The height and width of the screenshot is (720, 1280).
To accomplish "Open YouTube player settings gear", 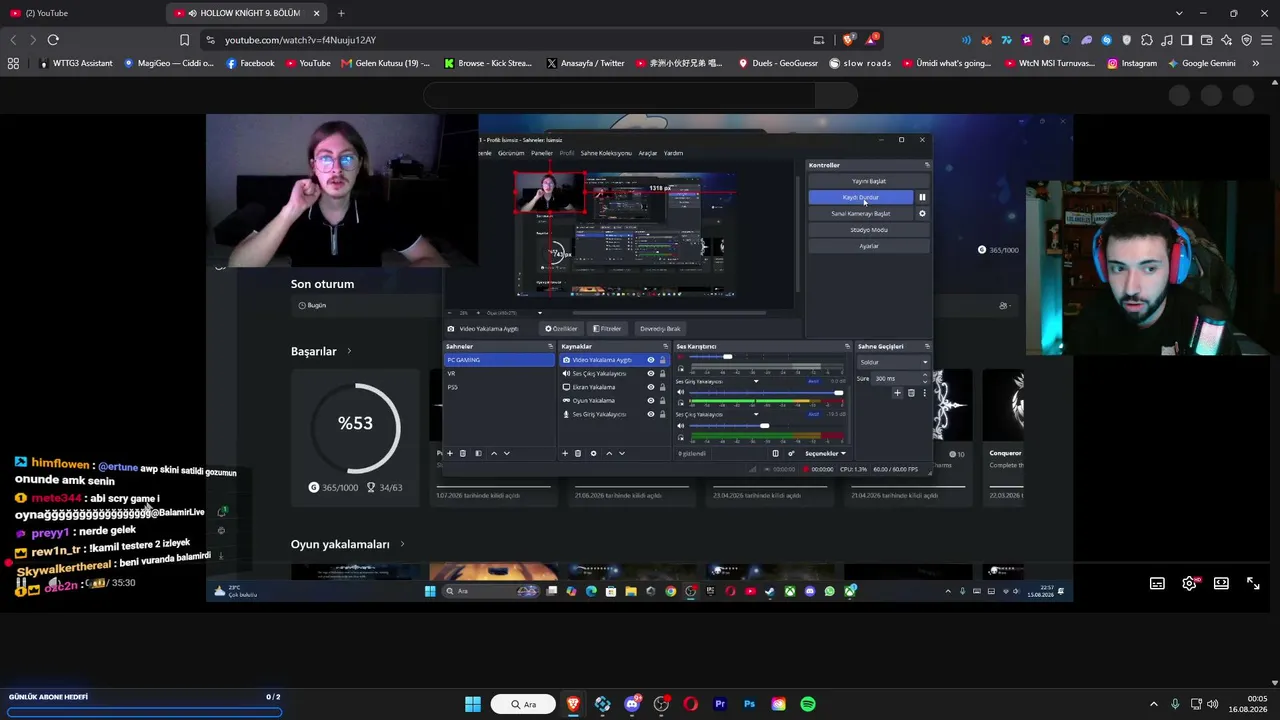I will coord(1189,584).
